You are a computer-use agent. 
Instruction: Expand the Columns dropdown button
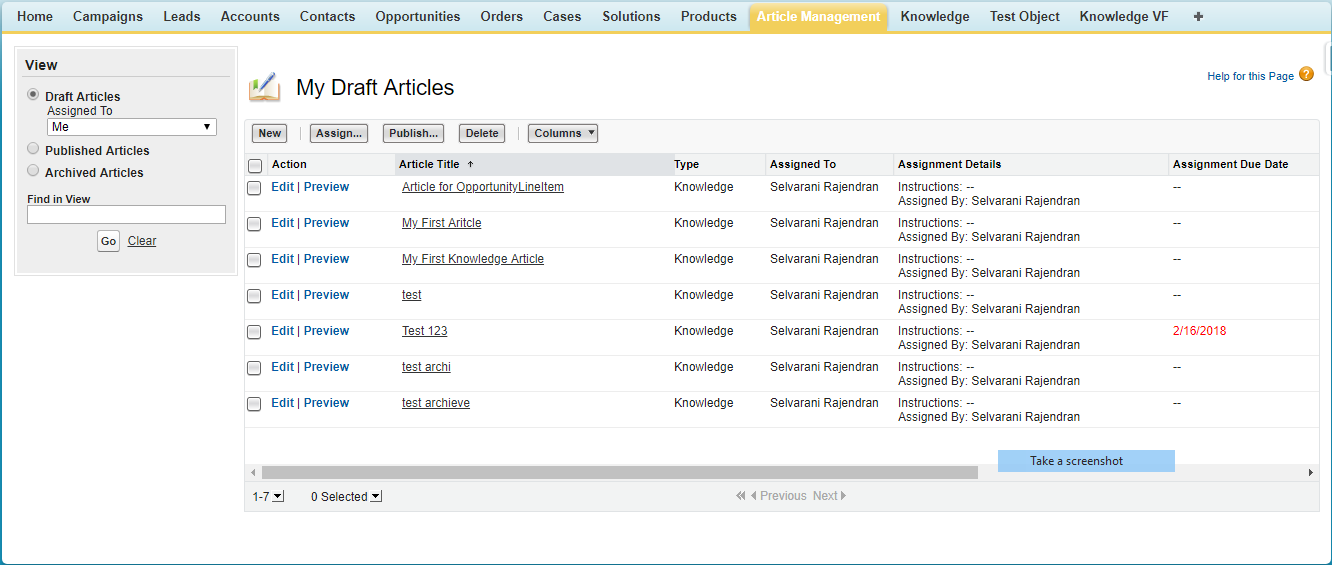click(562, 133)
